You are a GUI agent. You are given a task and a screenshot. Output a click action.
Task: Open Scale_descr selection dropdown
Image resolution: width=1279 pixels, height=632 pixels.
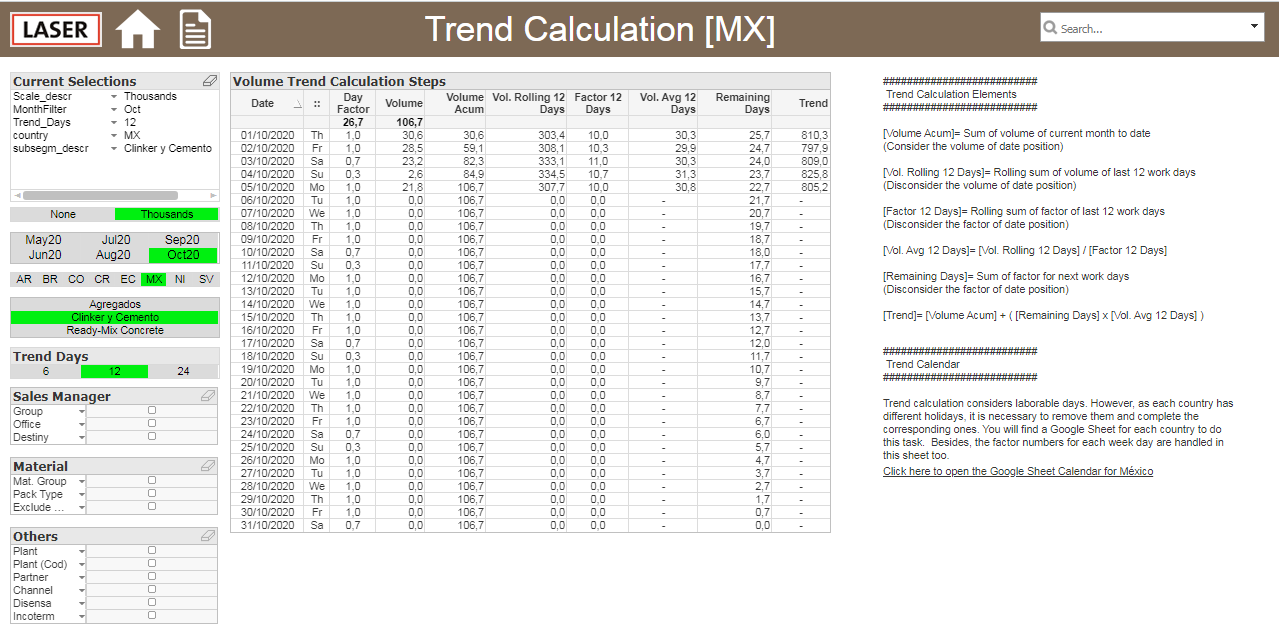[114, 97]
